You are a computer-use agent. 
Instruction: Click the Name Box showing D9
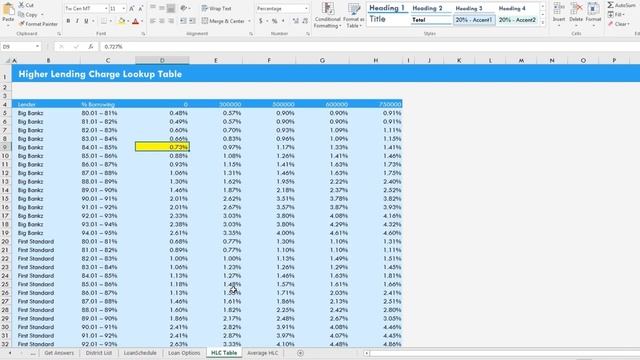(20, 47)
